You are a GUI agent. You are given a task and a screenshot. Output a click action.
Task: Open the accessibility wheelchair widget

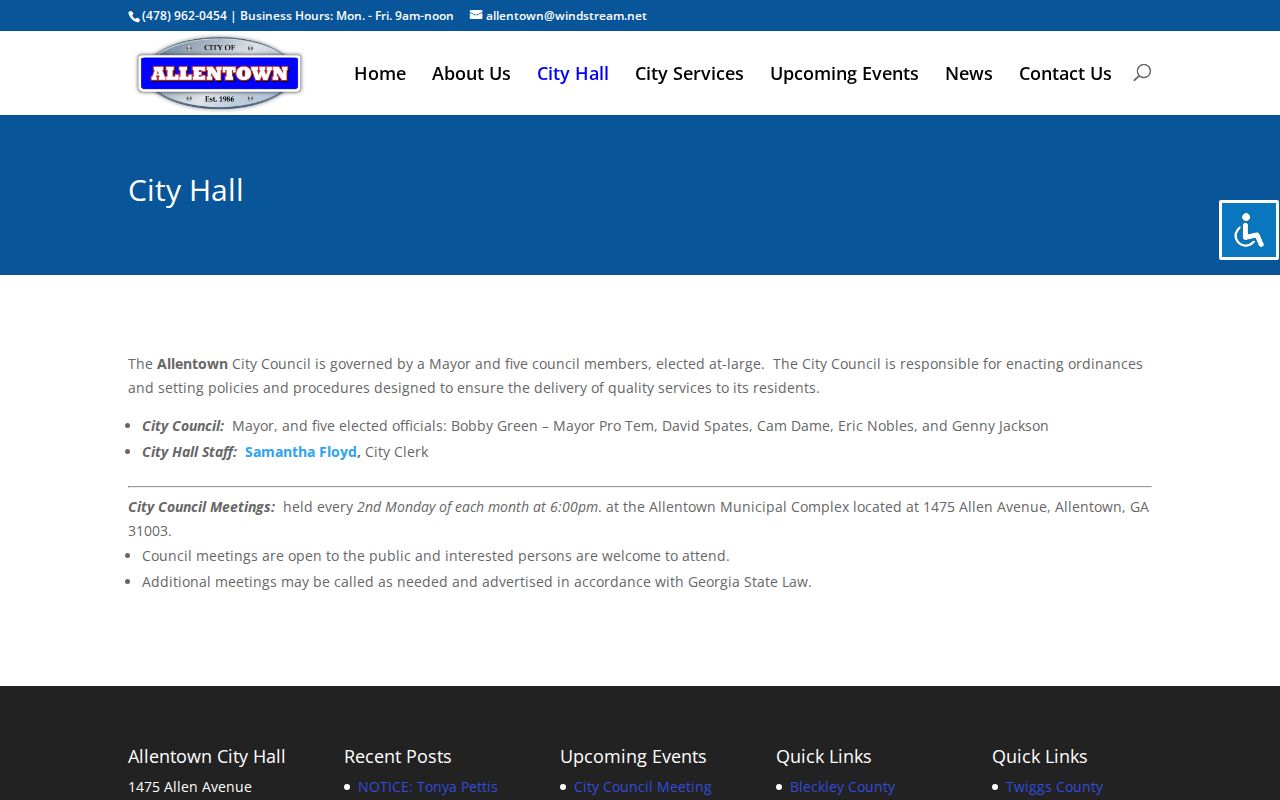(1249, 230)
